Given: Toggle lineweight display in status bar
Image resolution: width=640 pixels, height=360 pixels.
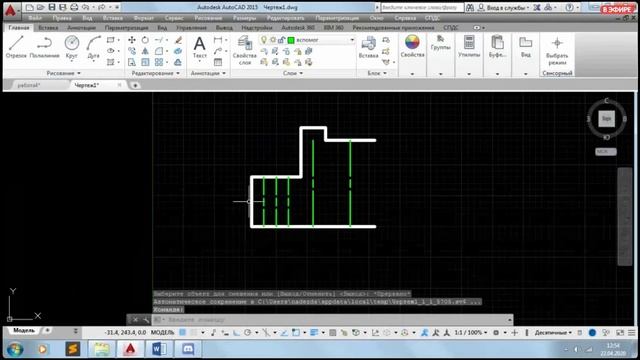Looking at the screenshot, I should click(x=313, y=333).
